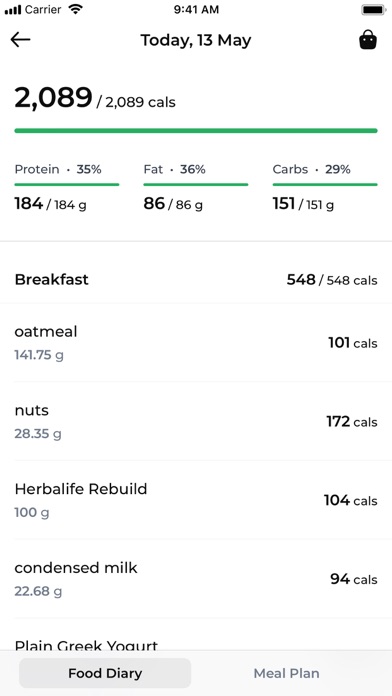This screenshot has height=696, width=392.
Task: Switch to the Meal Plan tab
Action: point(286,673)
